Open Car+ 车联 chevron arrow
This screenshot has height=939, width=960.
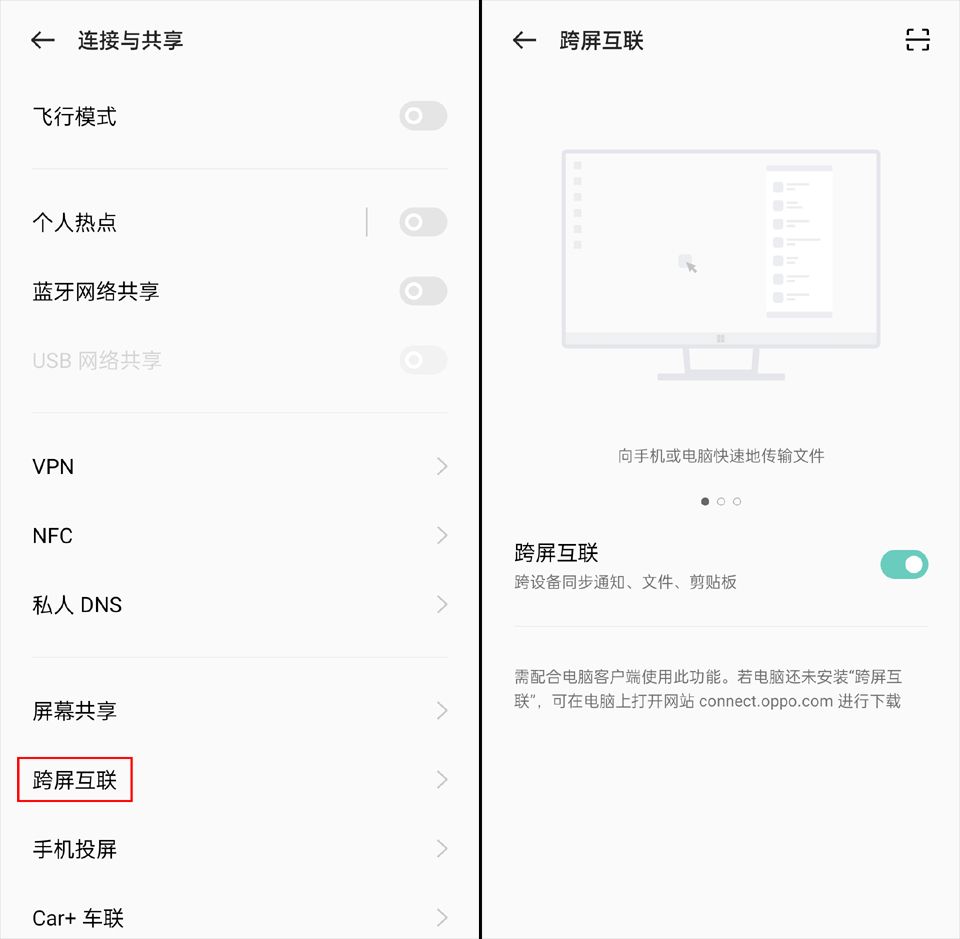pyautogui.click(x=442, y=918)
